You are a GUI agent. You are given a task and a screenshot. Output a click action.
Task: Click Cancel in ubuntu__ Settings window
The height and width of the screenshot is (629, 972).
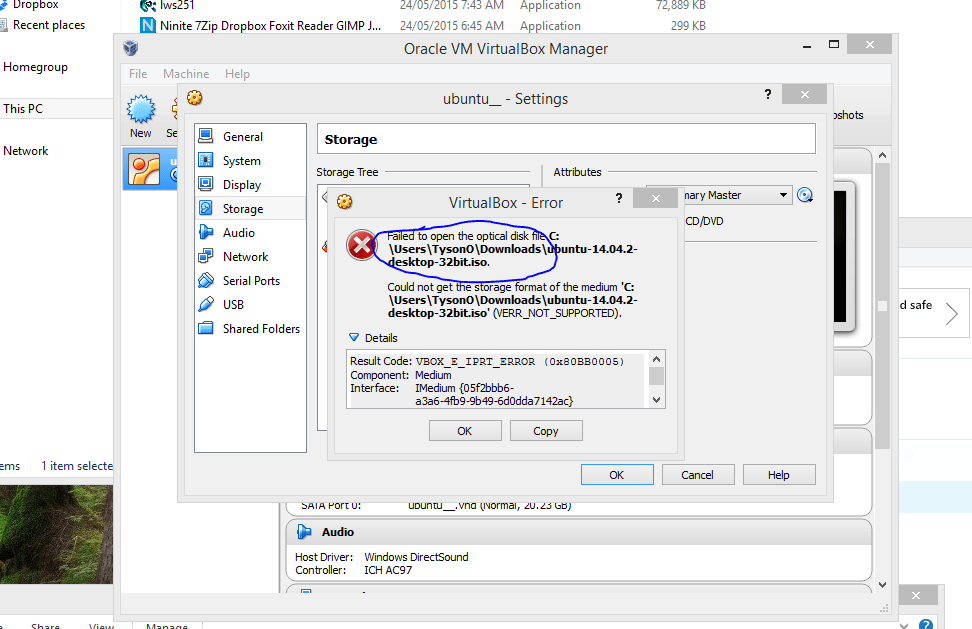point(697,475)
